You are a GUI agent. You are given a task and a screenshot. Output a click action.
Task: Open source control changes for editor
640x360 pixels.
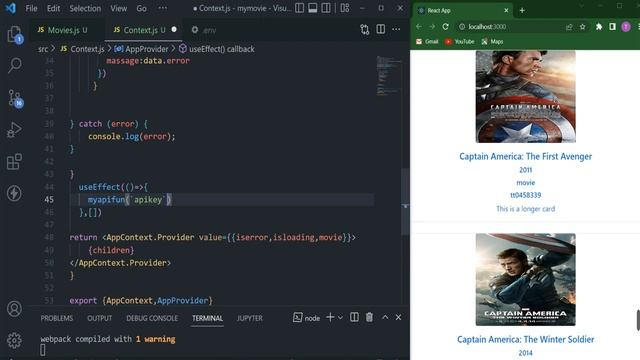pyautogui.click(x=364, y=29)
